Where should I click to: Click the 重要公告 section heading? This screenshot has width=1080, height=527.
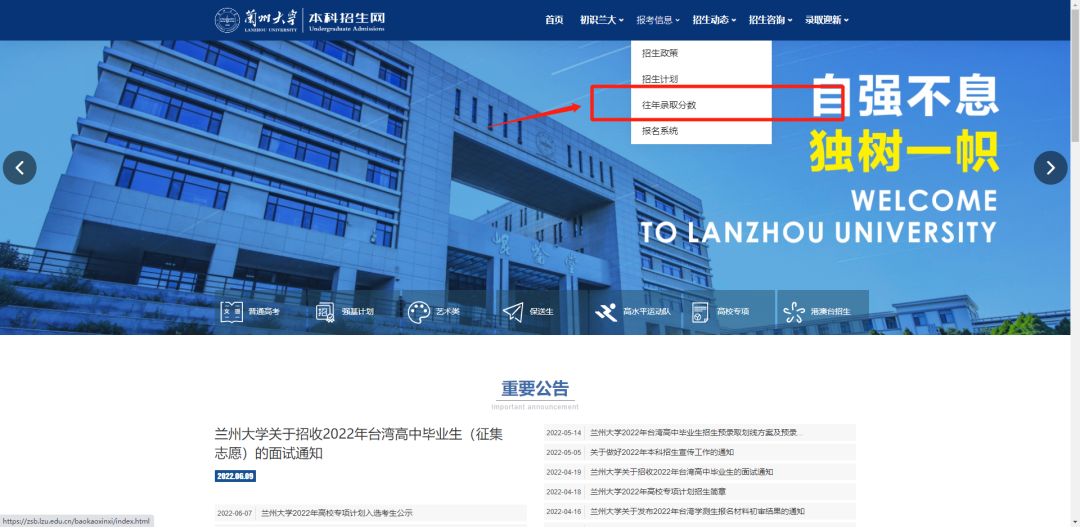point(535,388)
